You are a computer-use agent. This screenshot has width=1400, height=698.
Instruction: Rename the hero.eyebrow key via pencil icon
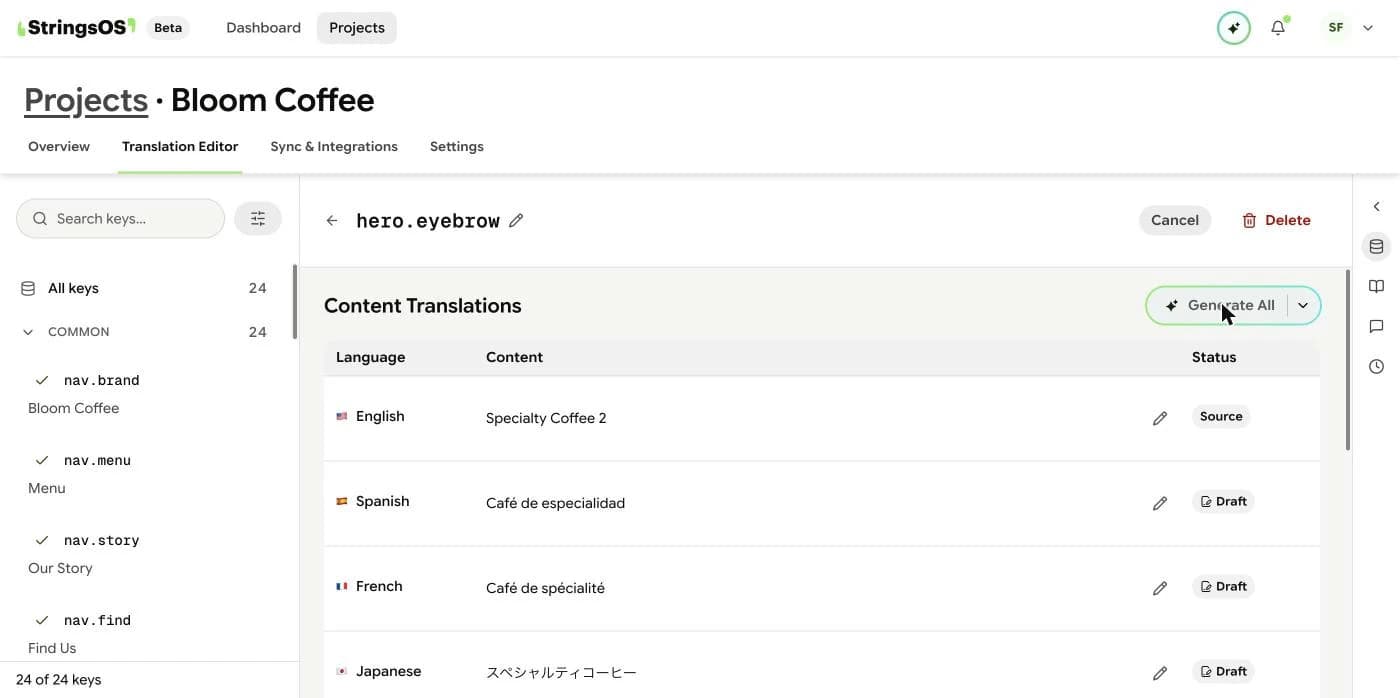point(516,221)
